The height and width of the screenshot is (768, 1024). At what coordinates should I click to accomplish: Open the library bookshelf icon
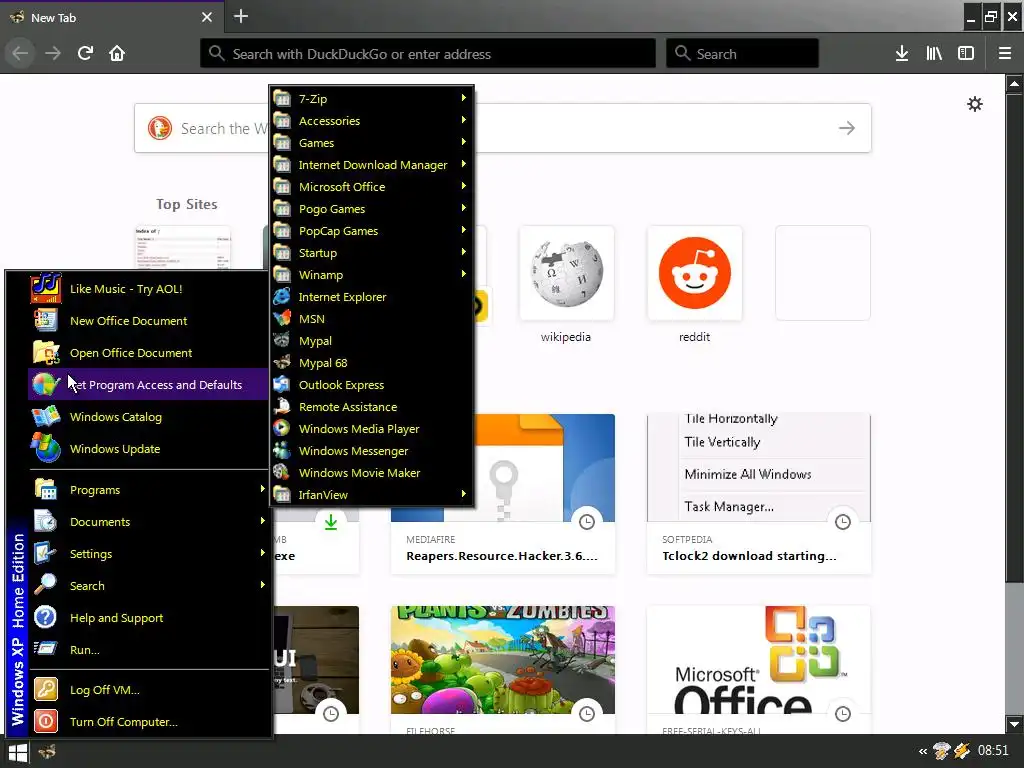(934, 54)
